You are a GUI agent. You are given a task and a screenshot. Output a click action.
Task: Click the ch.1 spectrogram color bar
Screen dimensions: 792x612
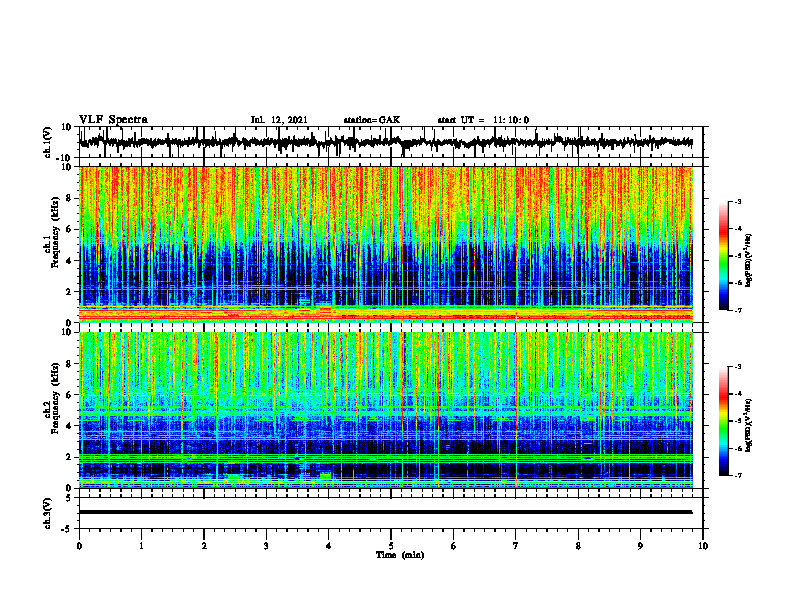[723, 256]
